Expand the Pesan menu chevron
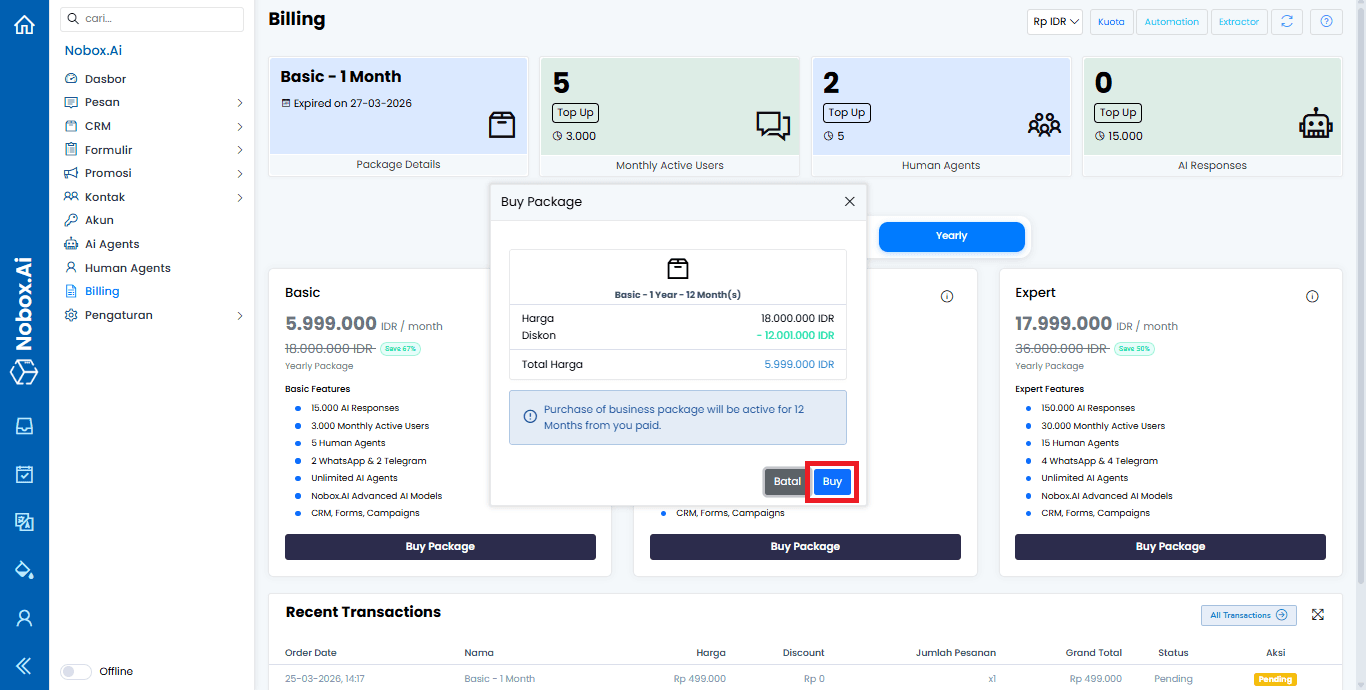Screen dimensions: 1366x690 [x=240, y=103]
